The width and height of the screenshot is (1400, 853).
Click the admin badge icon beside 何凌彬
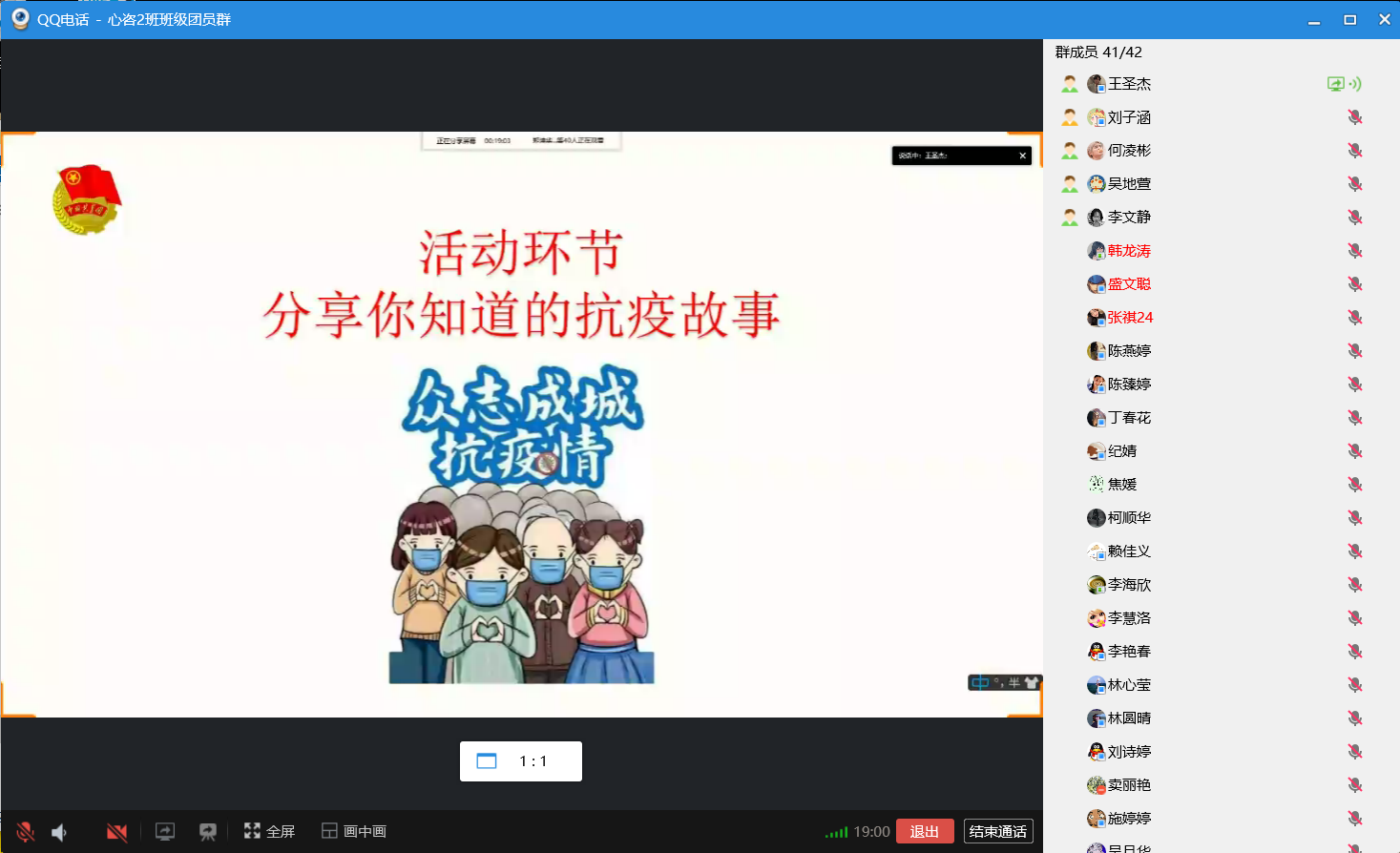(x=1070, y=151)
